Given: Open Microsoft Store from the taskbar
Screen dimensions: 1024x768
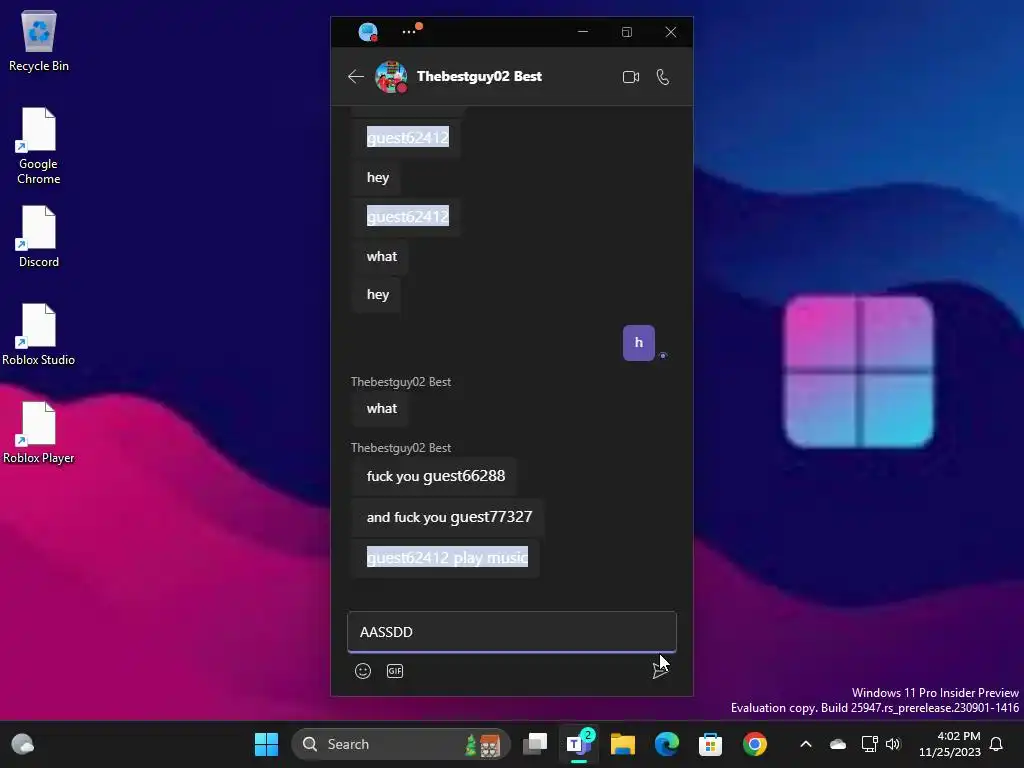Looking at the screenshot, I should pyautogui.click(x=711, y=744).
